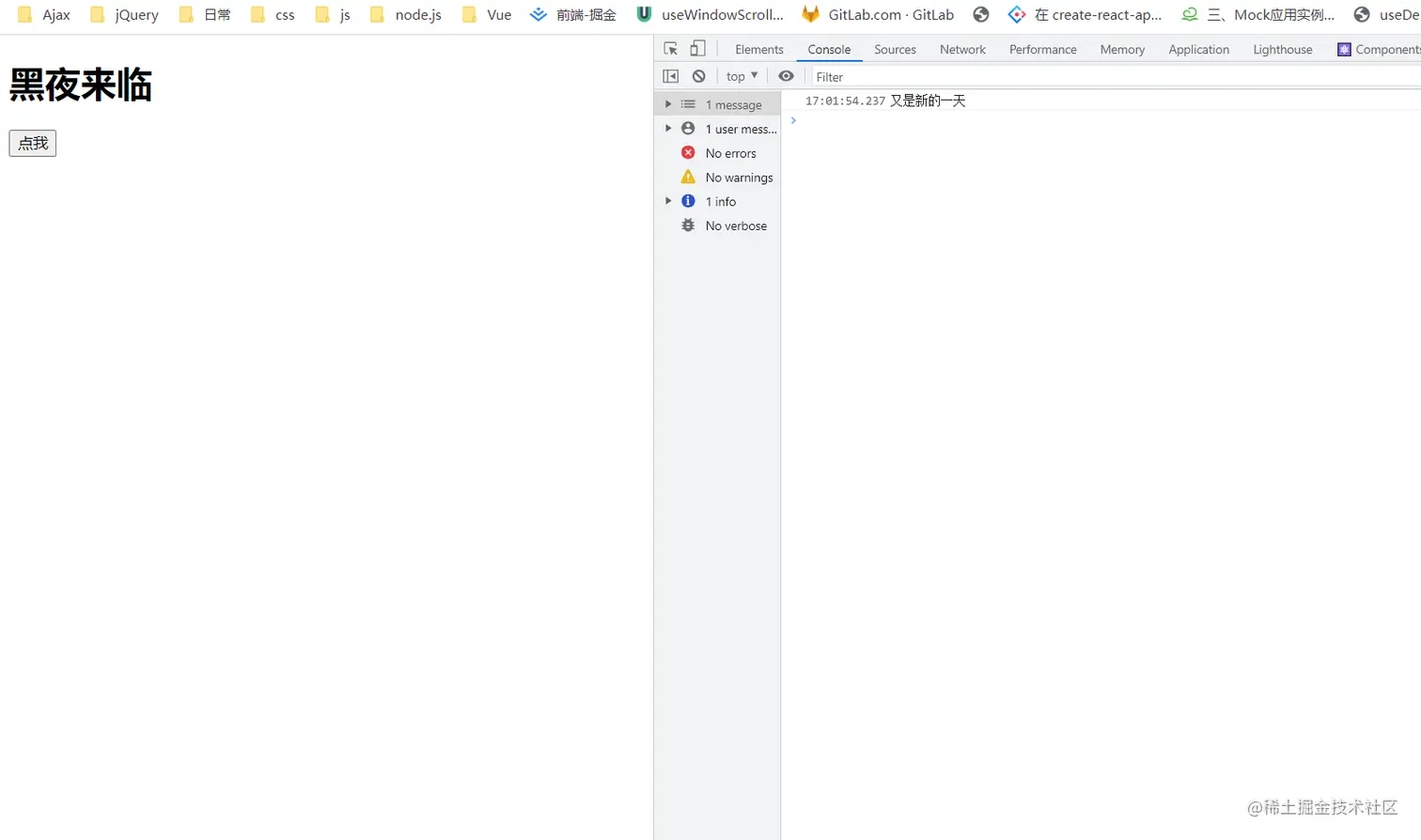Click the globe bookmark after GitLab
The height and width of the screenshot is (840, 1421).
981,15
